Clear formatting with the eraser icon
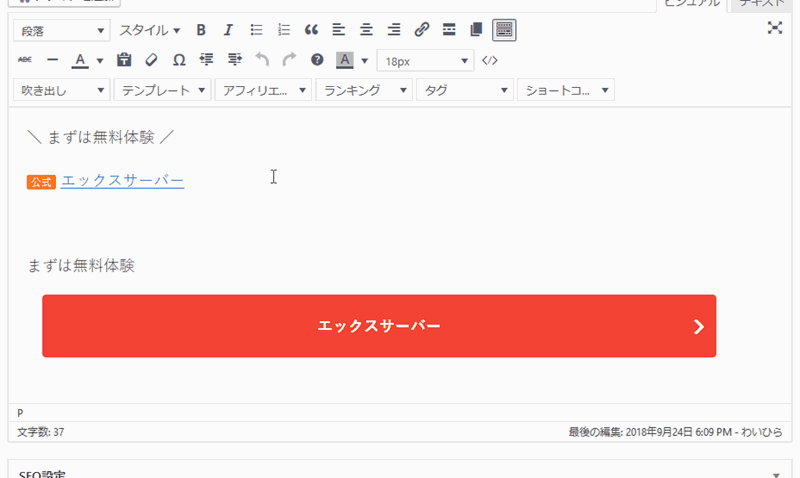This screenshot has height=478, width=800. click(x=151, y=60)
